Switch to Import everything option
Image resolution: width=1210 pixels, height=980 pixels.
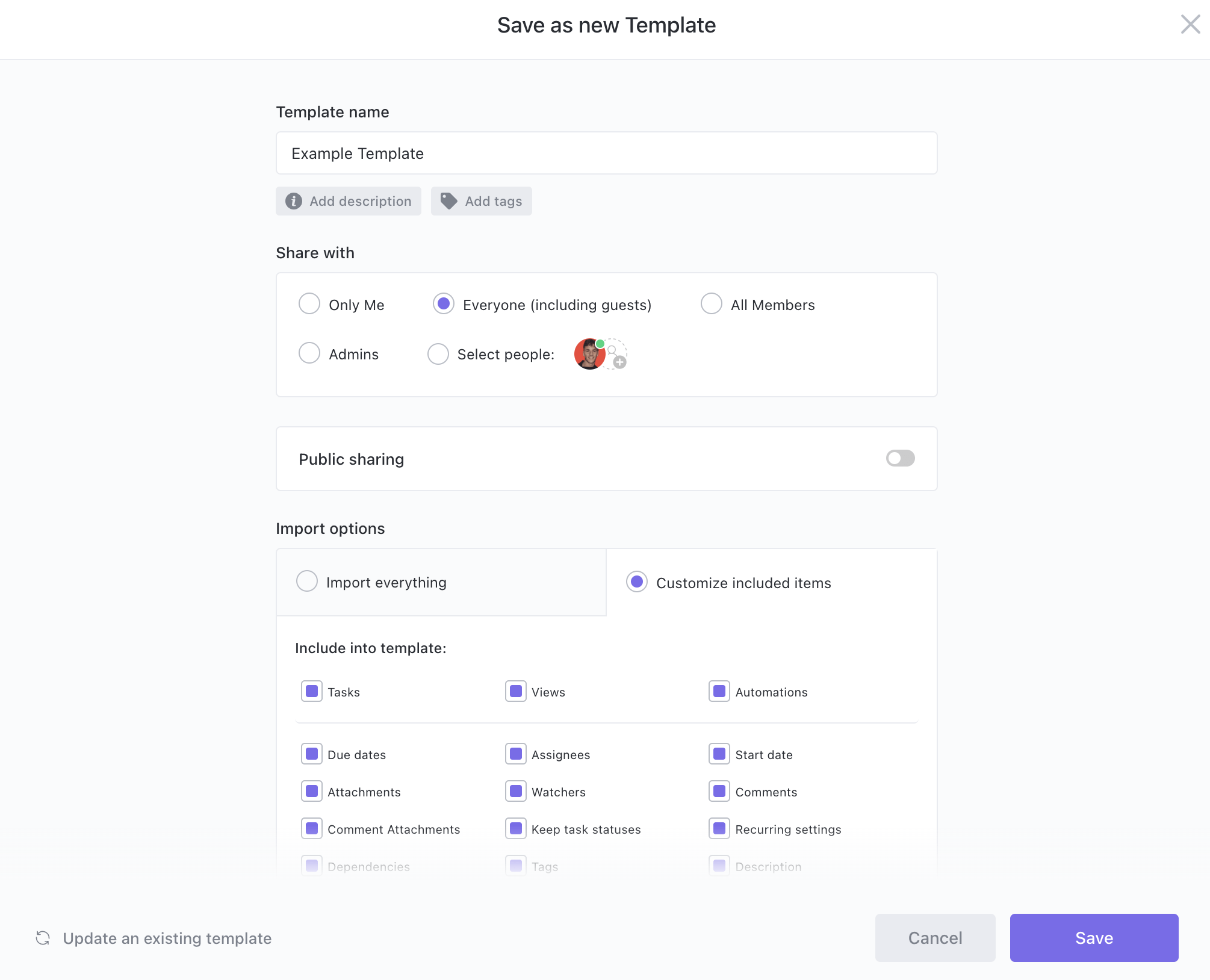[x=307, y=581]
